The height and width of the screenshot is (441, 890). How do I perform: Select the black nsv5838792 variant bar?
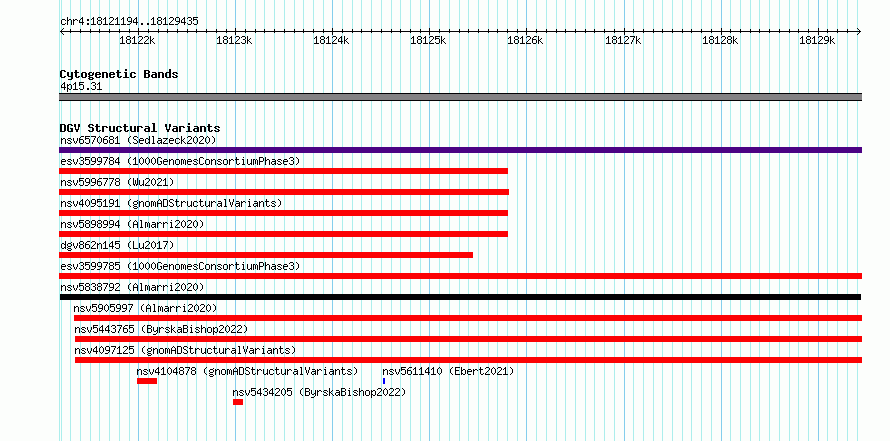coord(460,297)
